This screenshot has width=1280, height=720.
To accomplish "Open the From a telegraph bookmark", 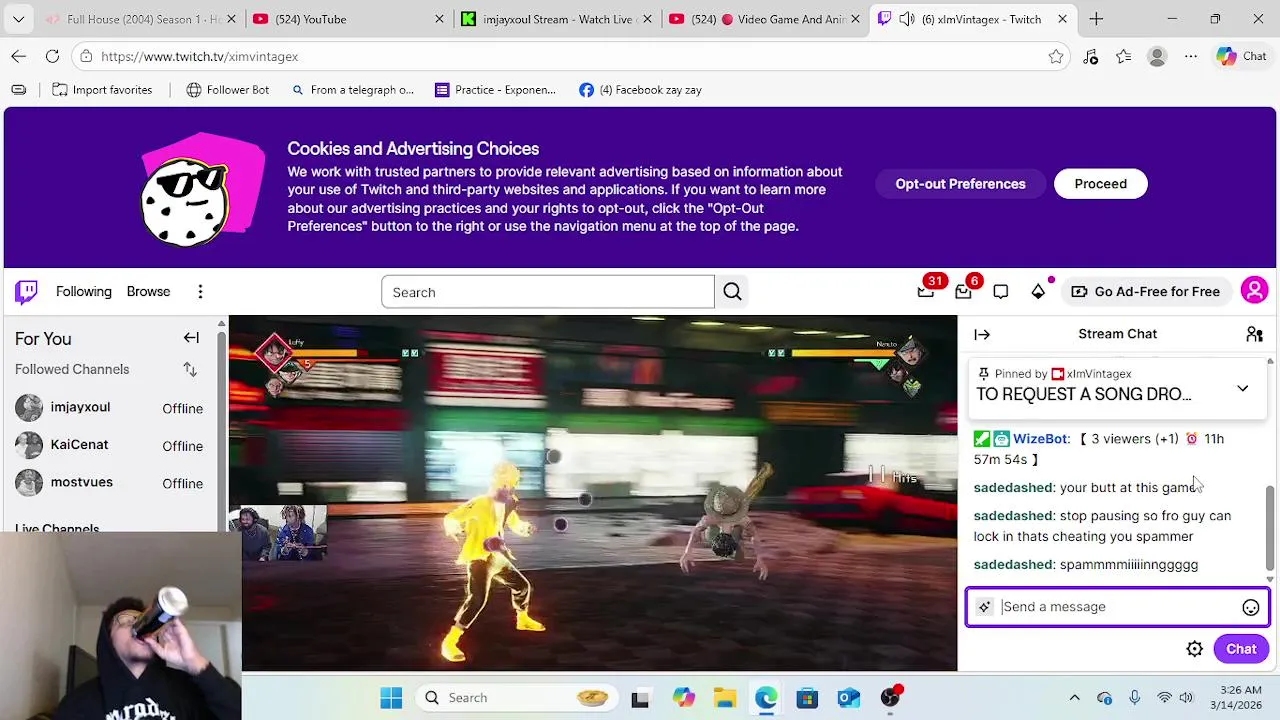I will (352, 90).
